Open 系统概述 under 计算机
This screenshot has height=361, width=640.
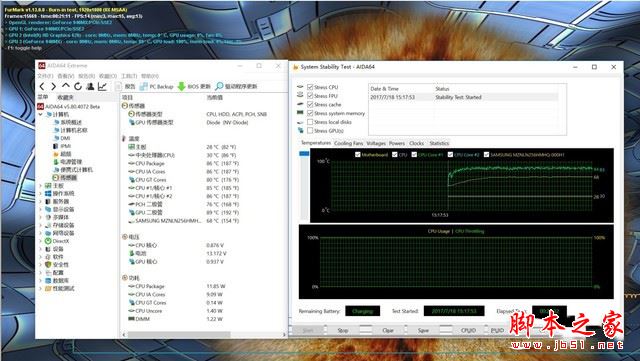point(68,123)
